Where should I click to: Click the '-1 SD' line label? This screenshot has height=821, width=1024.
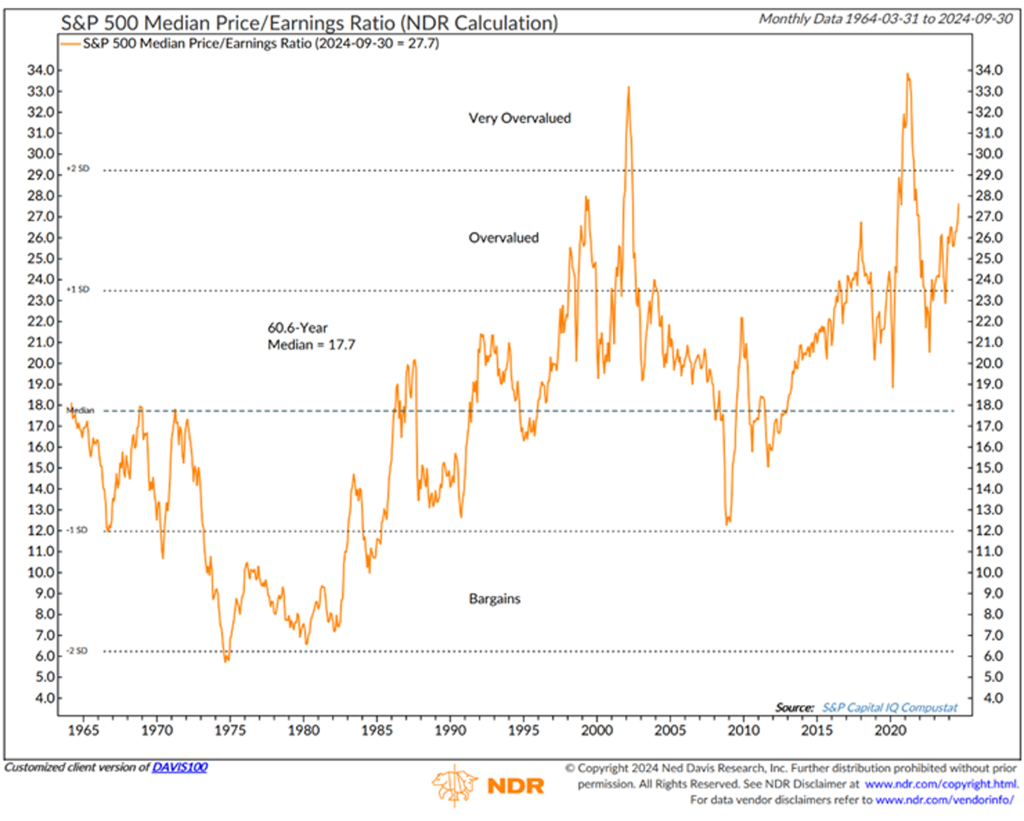(x=76, y=530)
